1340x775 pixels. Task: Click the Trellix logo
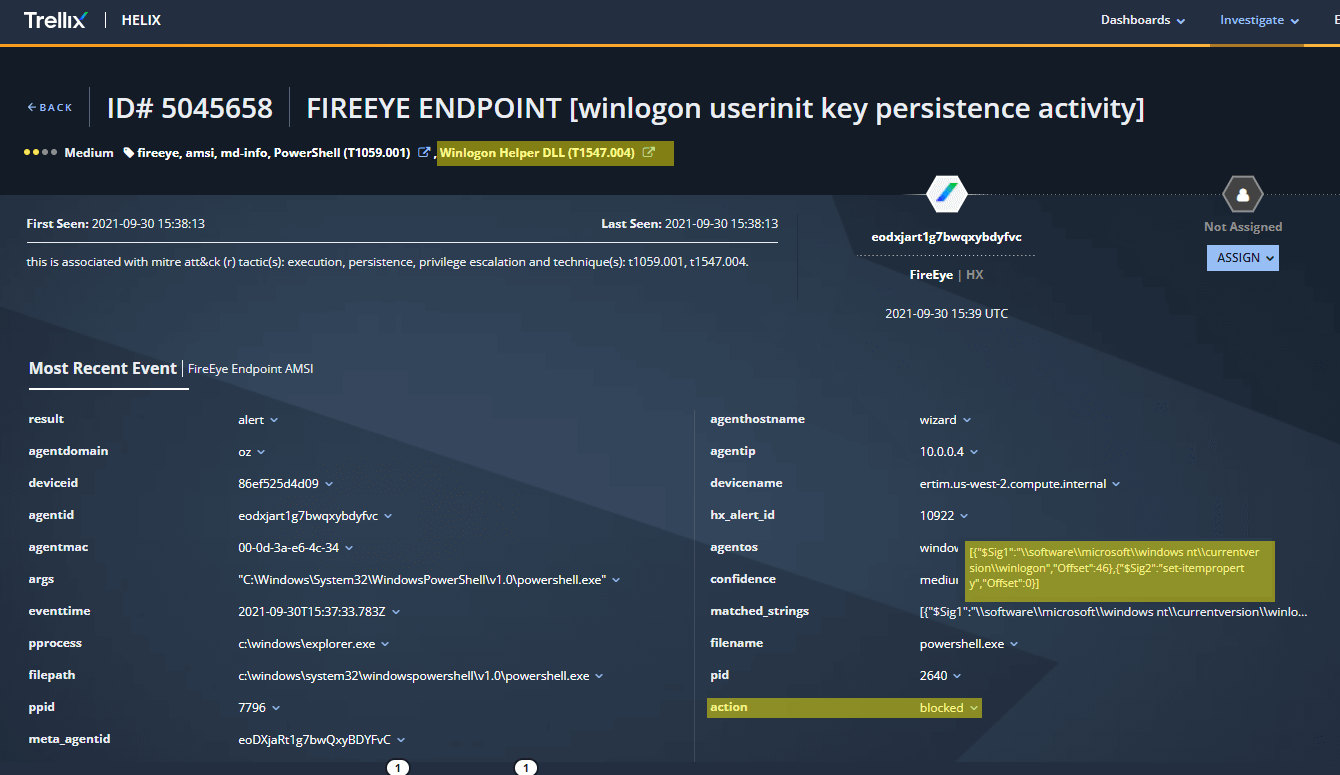click(x=55, y=20)
